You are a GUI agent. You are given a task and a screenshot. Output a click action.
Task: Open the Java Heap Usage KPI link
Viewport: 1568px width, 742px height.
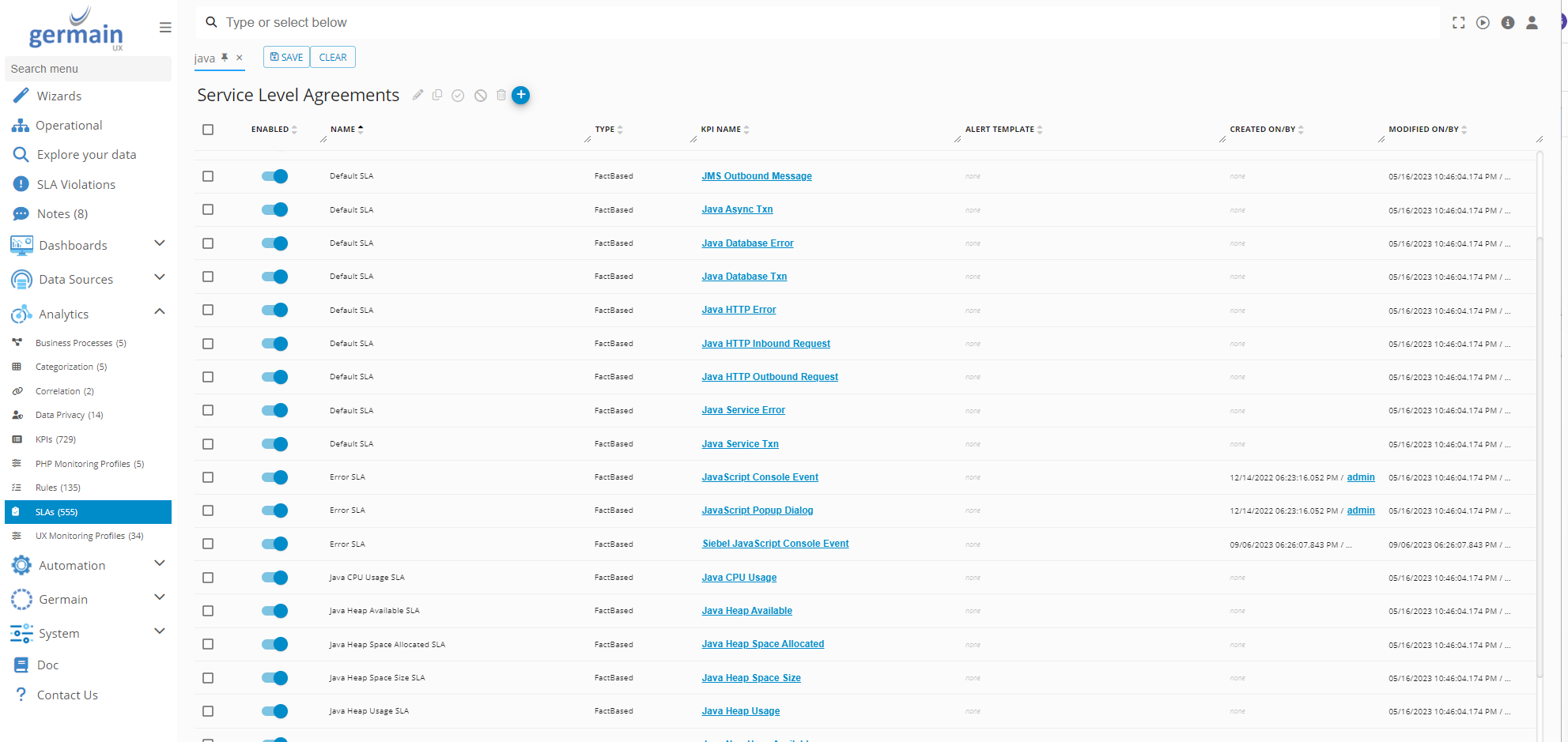[x=740, y=711]
